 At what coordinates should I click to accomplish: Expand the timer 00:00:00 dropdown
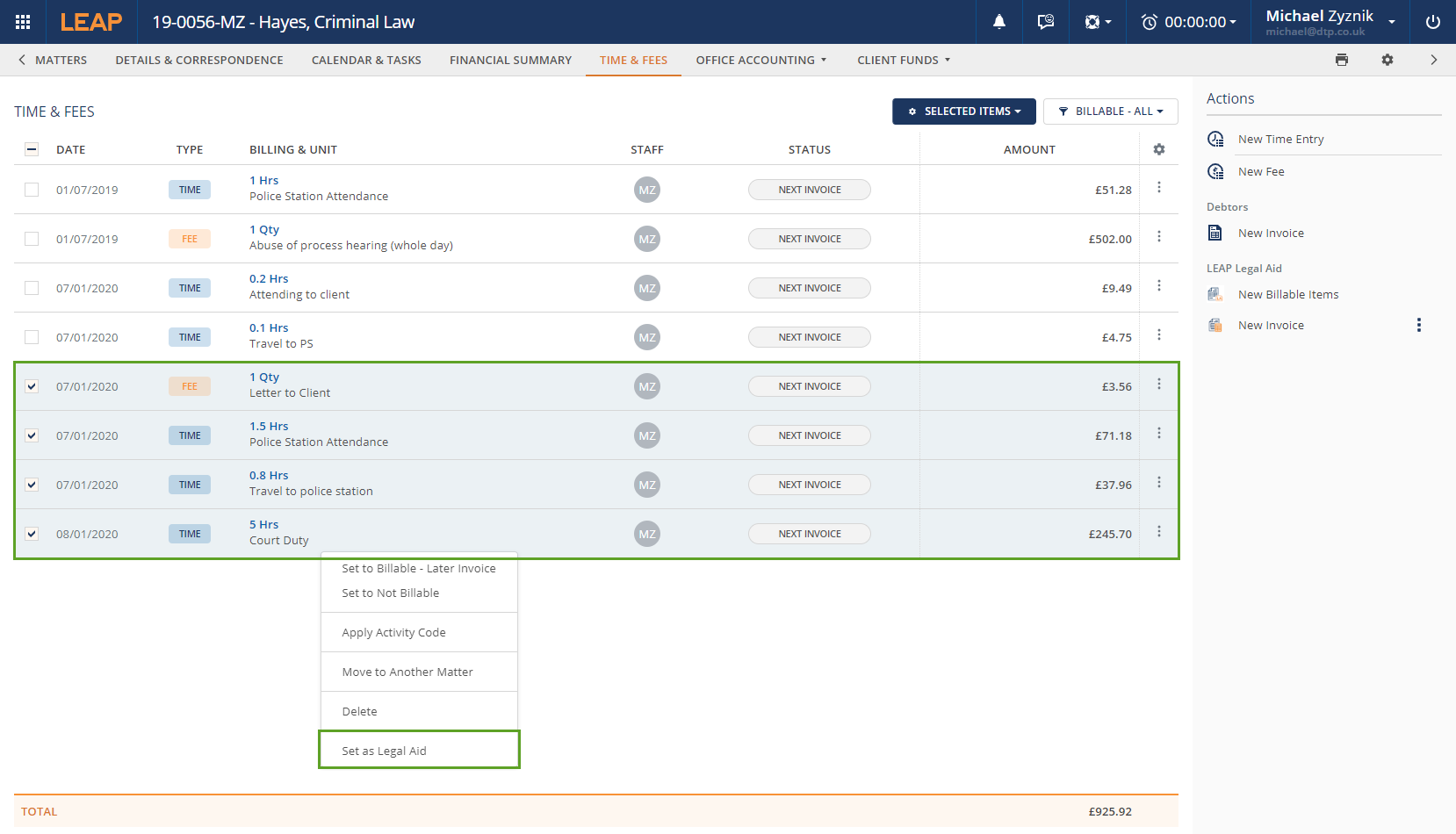point(1188,22)
